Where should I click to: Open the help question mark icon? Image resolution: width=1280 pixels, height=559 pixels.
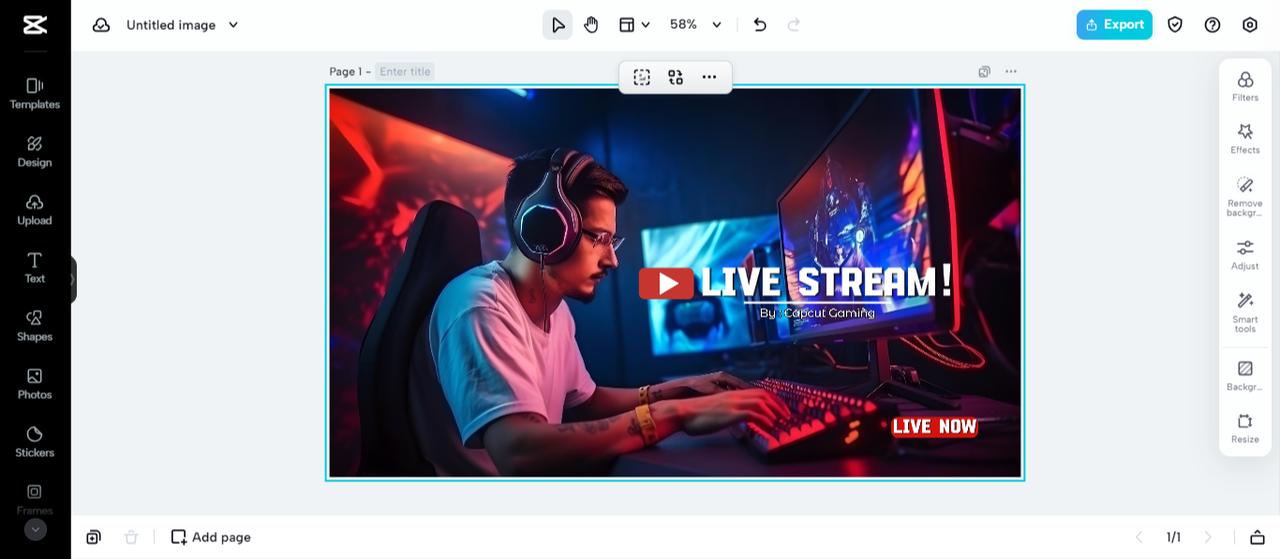[1212, 25]
